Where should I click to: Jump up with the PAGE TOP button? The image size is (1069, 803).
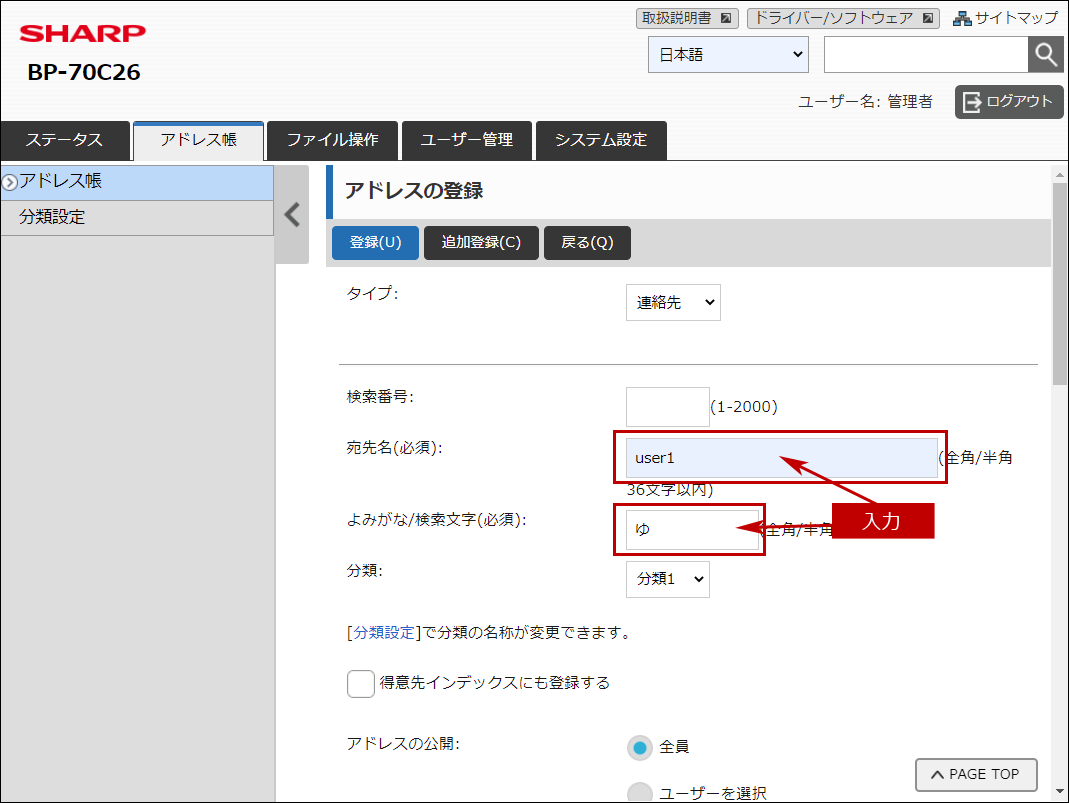click(976, 774)
